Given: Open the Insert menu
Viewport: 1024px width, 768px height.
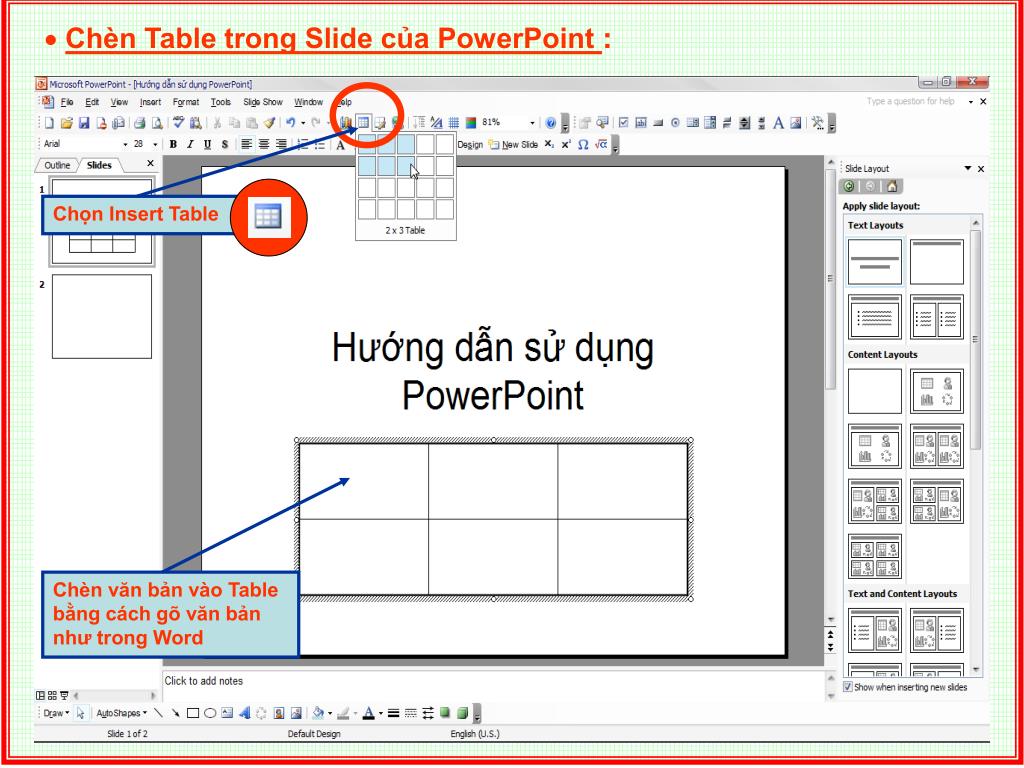Looking at the screenshot, I should pyautogui.click(x=150, y=102).
